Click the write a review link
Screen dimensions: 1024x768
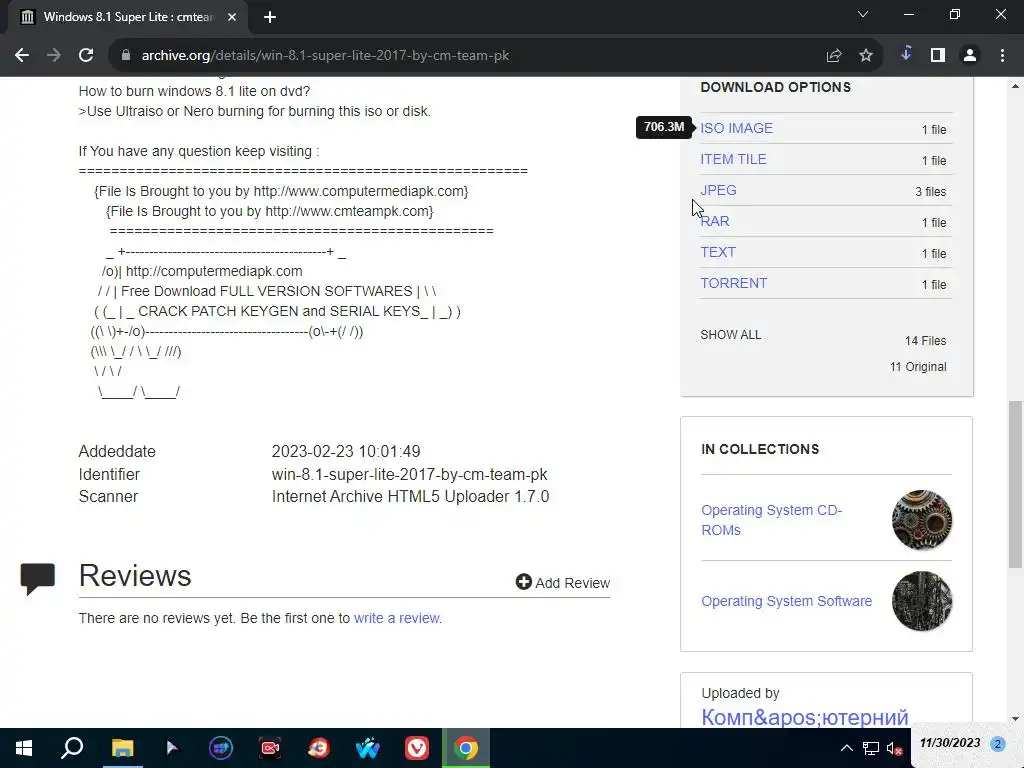396,618
